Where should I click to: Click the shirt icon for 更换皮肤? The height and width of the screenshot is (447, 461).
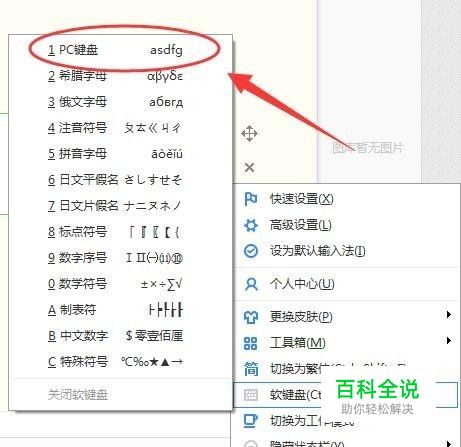(251, 317)
